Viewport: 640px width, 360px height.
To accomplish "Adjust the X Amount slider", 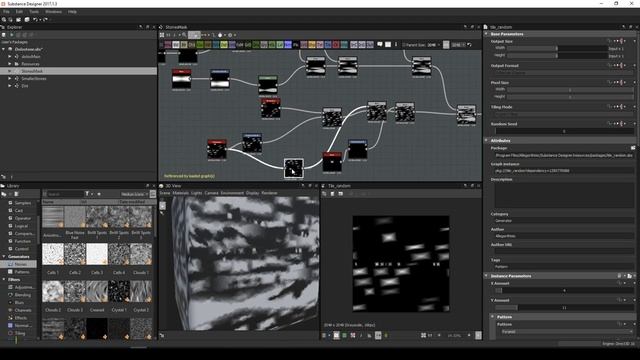I will pos(564,291).
